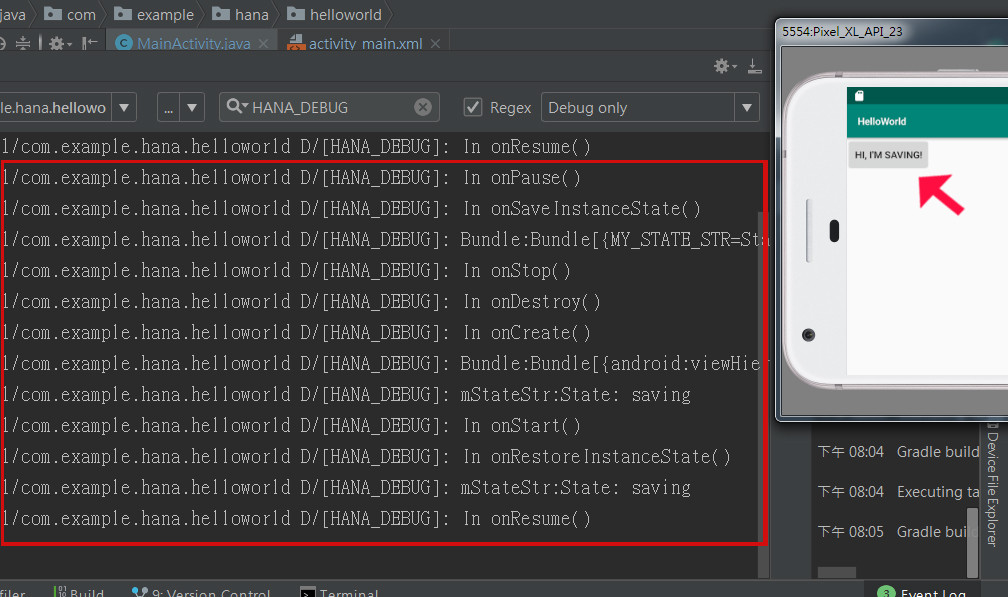Click the Event Log vertical scrollbar
This screenshot has height=597, width=1008.
(x=973, y=542)
